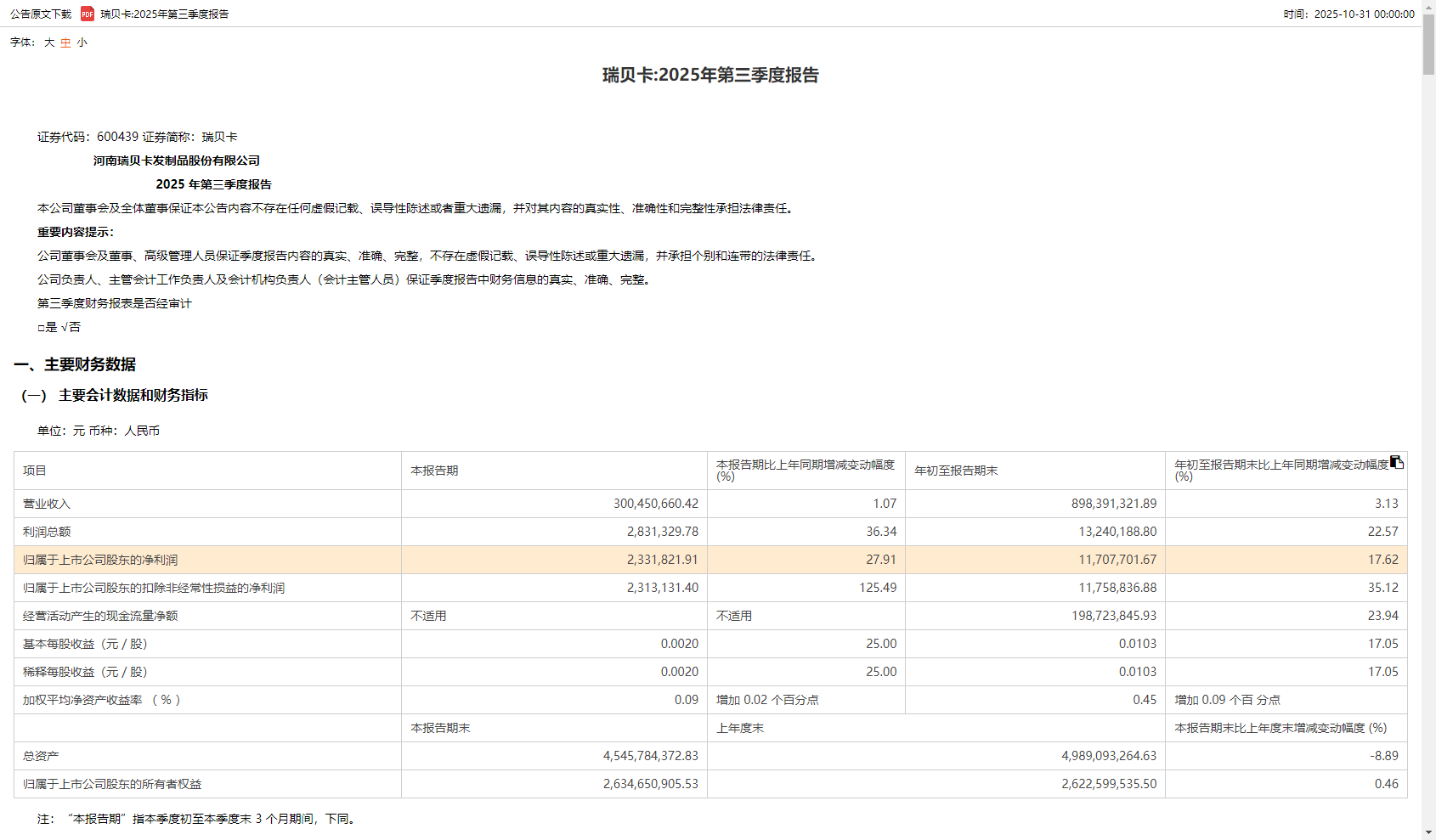
Task: Click the page title 瑞贝卡:2025年第三季度报告 heading
Action: (x=710, y=75)
